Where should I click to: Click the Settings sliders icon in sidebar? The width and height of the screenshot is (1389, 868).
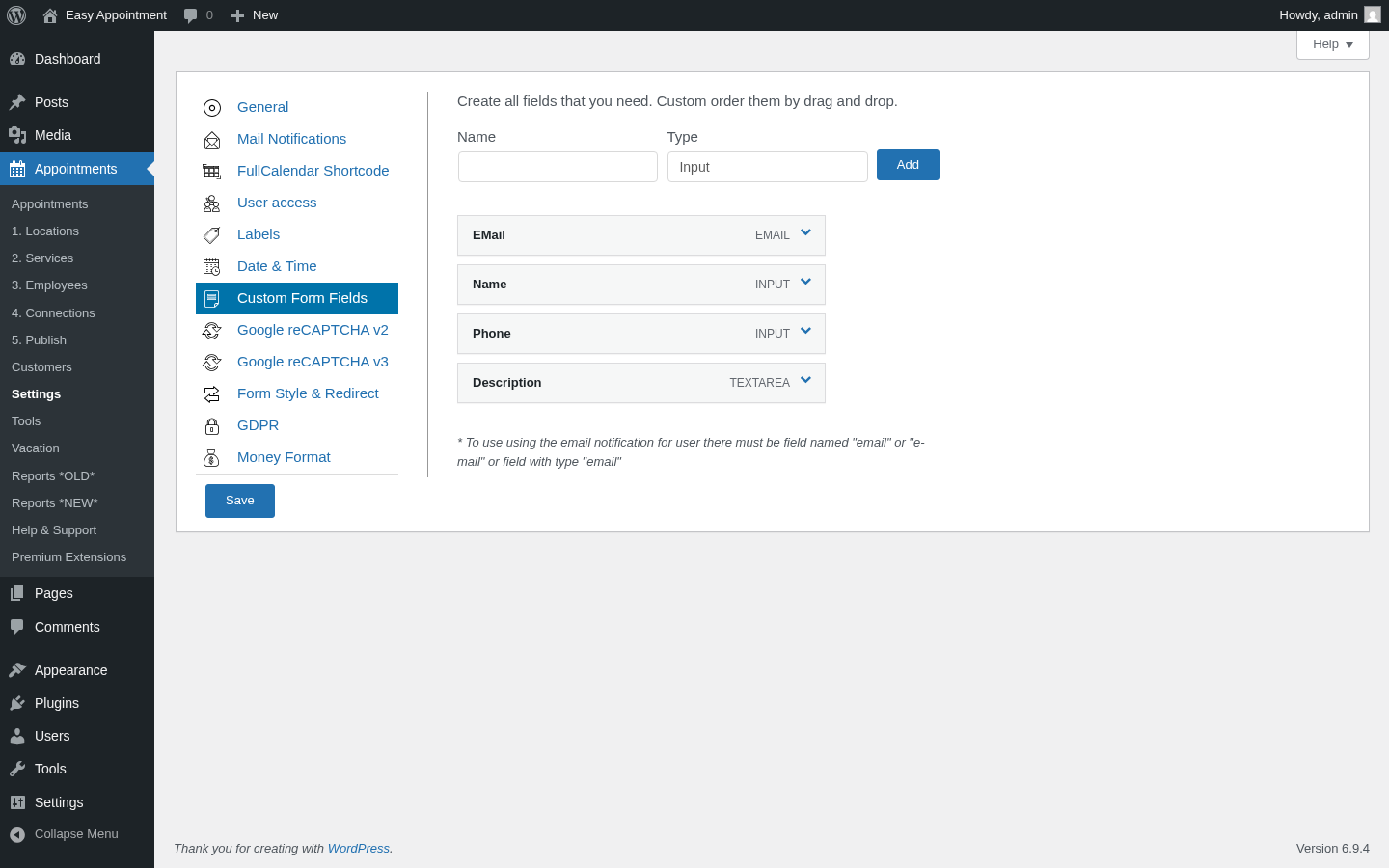coord(17,802)
